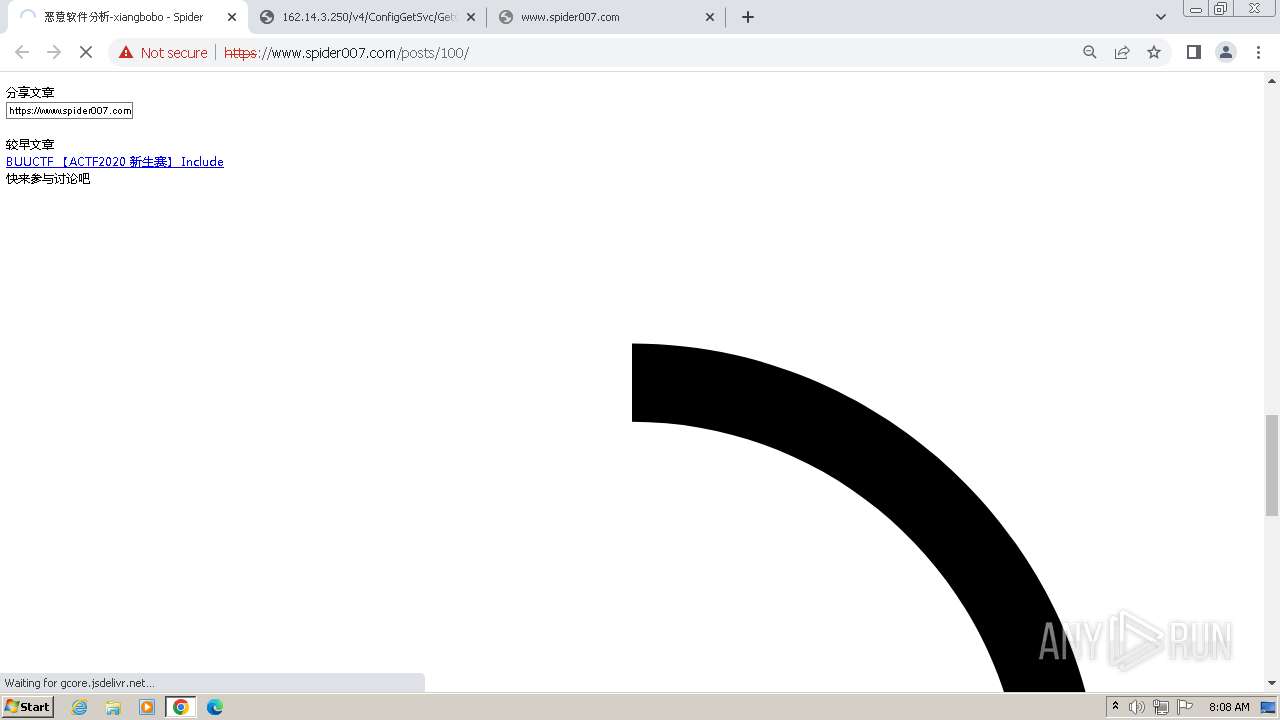This screenshot has height=720, width=1280.
Task: Click the 分享文章 heading text
Action: (x=30, y=92)
